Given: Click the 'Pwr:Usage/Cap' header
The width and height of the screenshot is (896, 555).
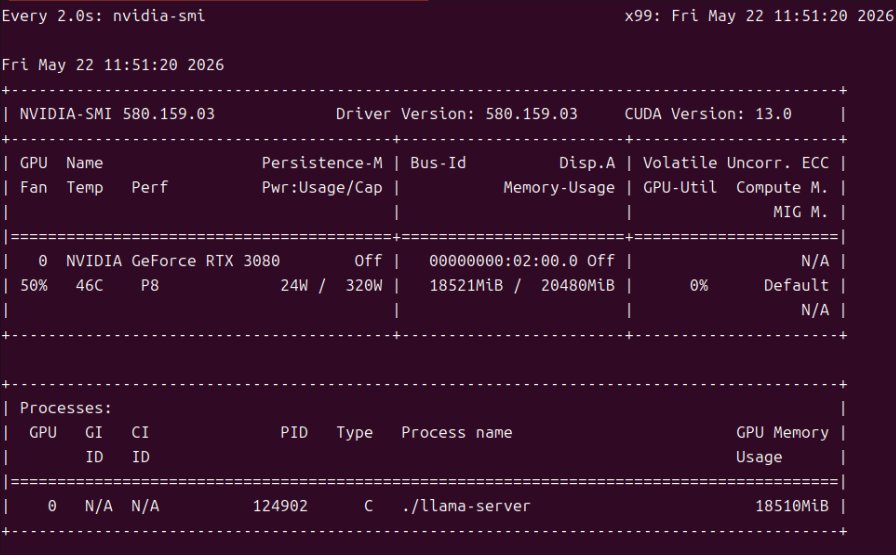Looking at the screenshot, I should coord(322,187).
